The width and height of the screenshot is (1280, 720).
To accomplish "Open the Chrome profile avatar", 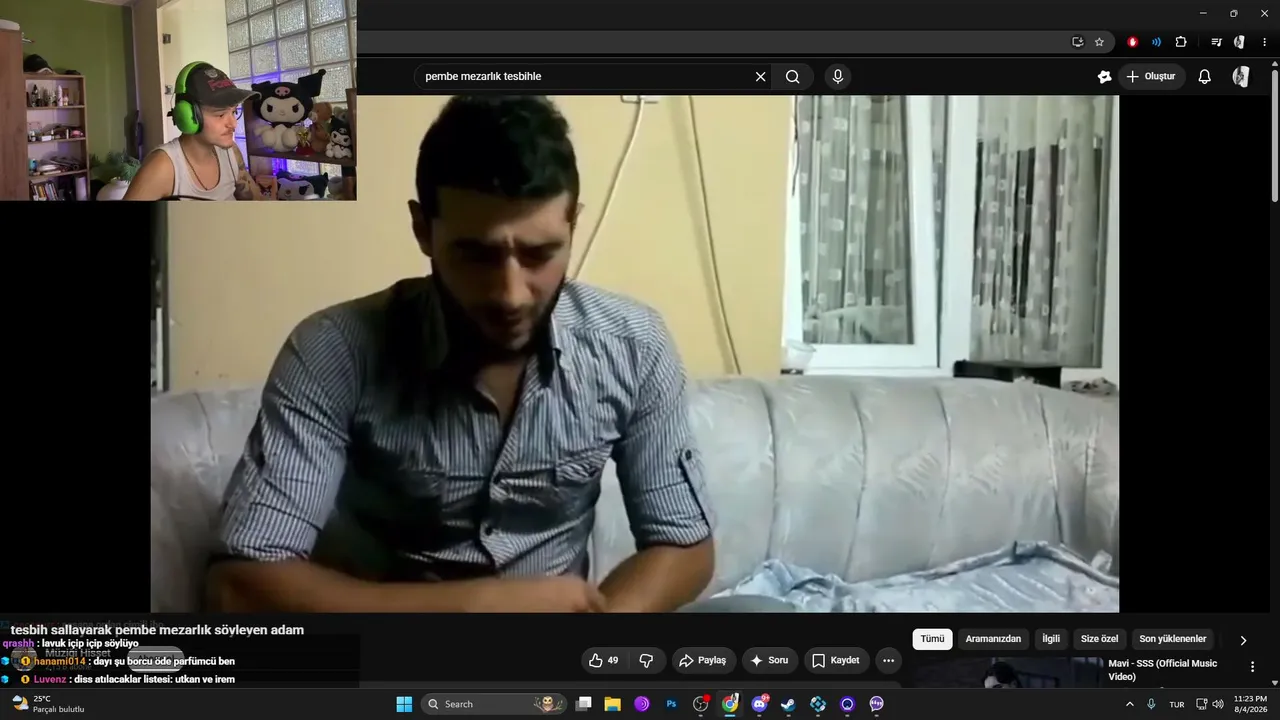I will tap(1240, 42).
